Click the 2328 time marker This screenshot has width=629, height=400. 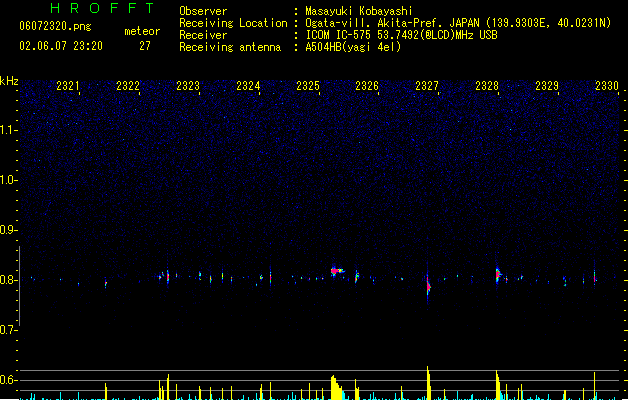pyautogui.click(x=487, y=85)
